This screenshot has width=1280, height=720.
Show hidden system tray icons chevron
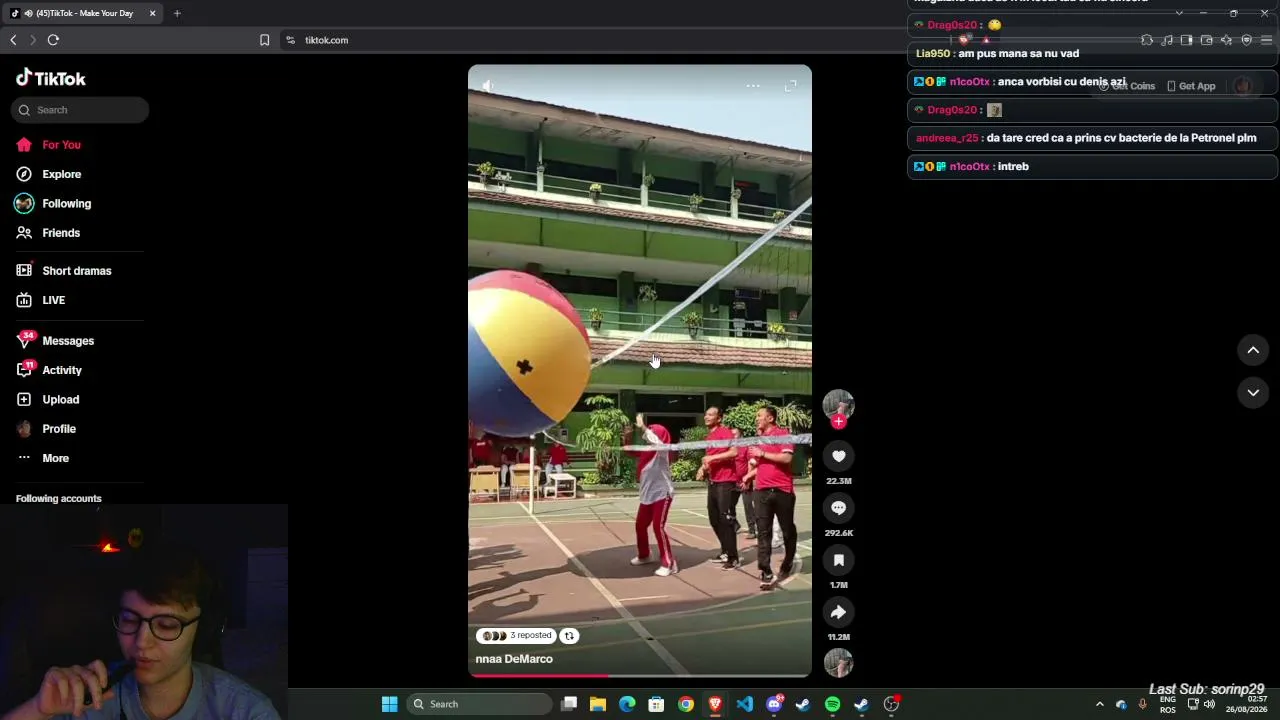pos(1099,704)
